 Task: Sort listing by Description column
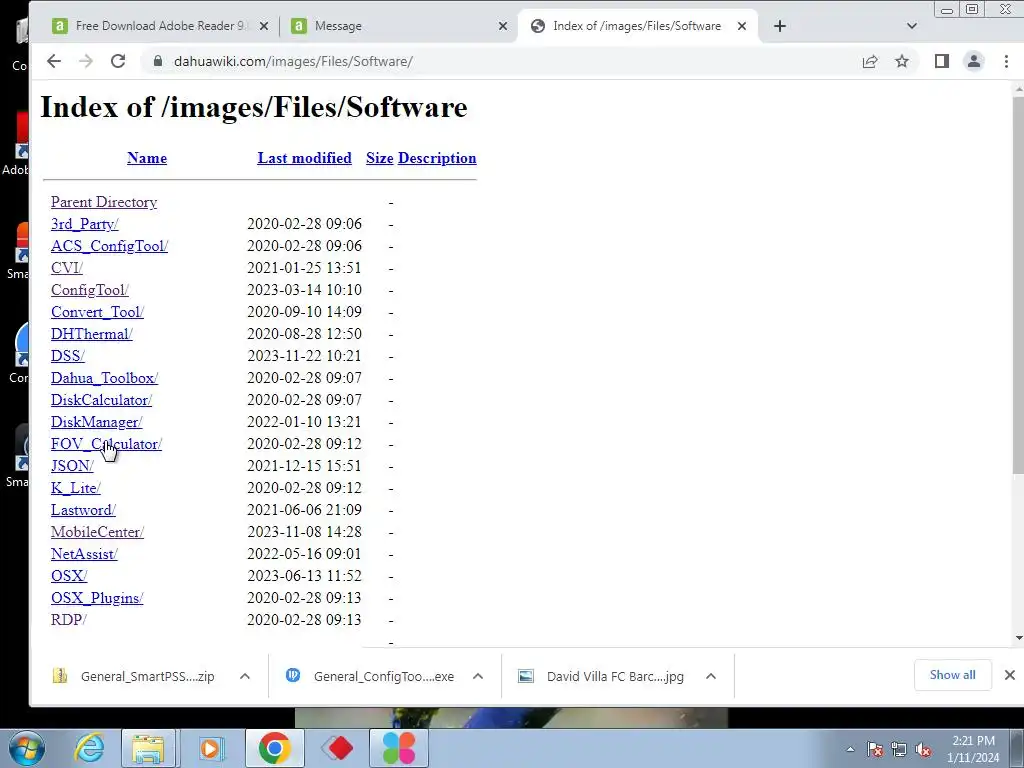(x=437, y=158)
